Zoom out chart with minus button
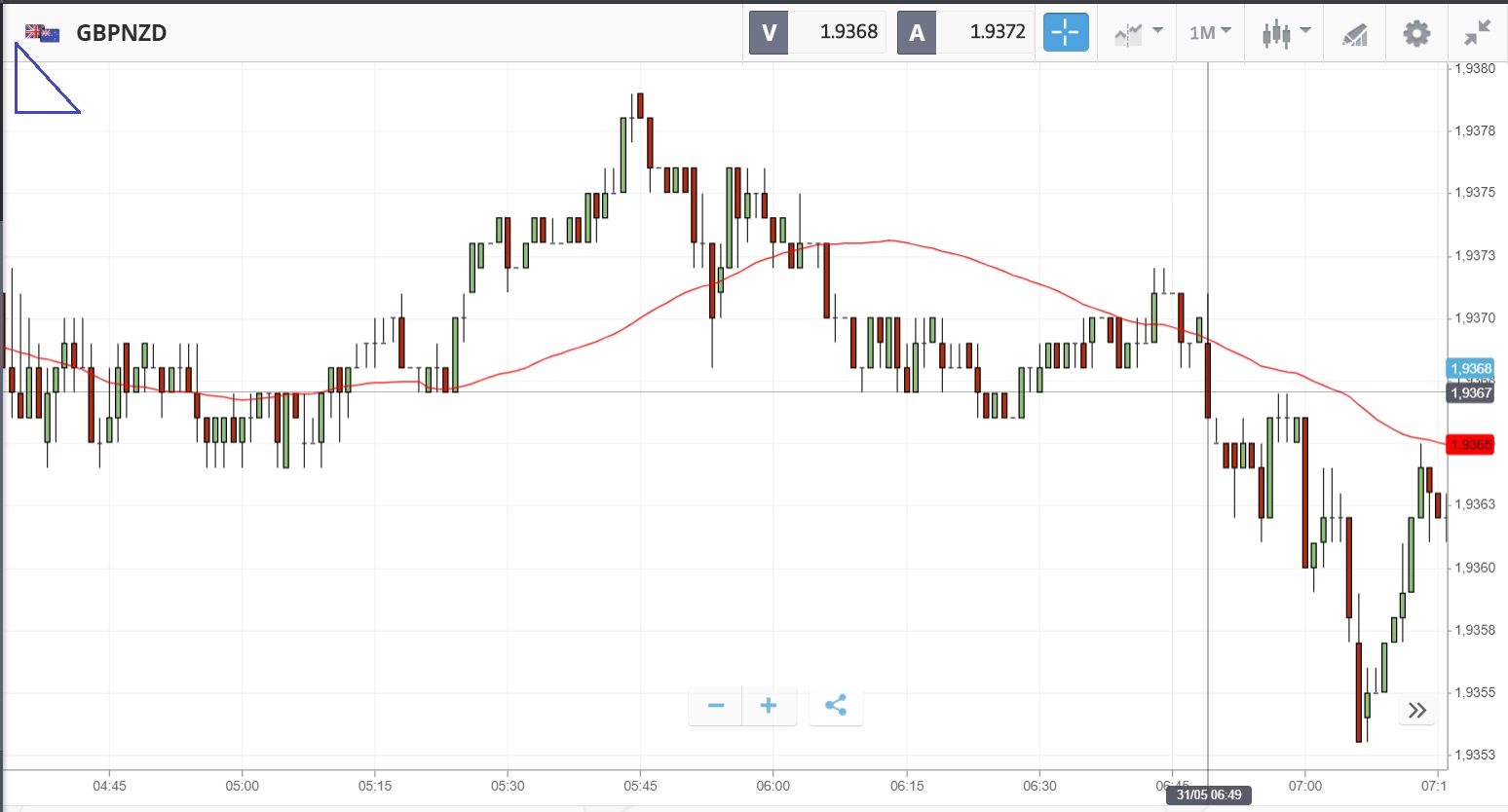This screenshot has width=1508, height=812. (x=716, y=706)
